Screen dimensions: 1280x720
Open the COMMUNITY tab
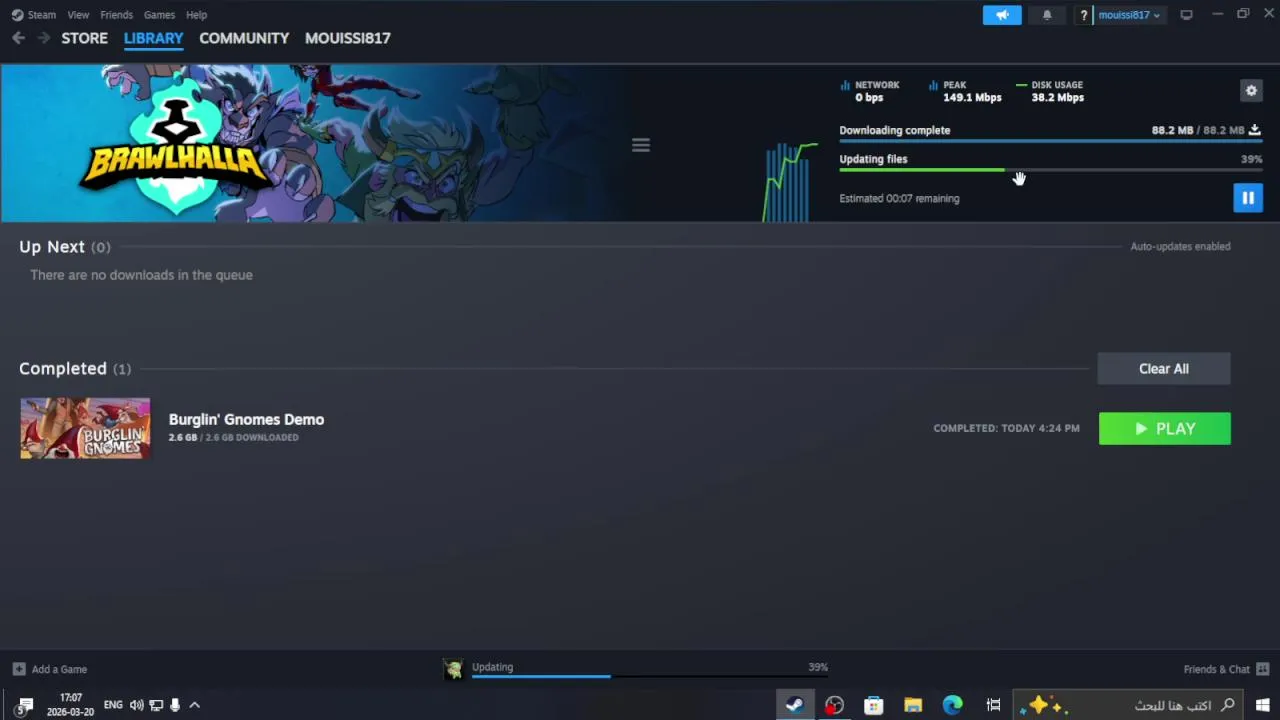tap(244, 38)
